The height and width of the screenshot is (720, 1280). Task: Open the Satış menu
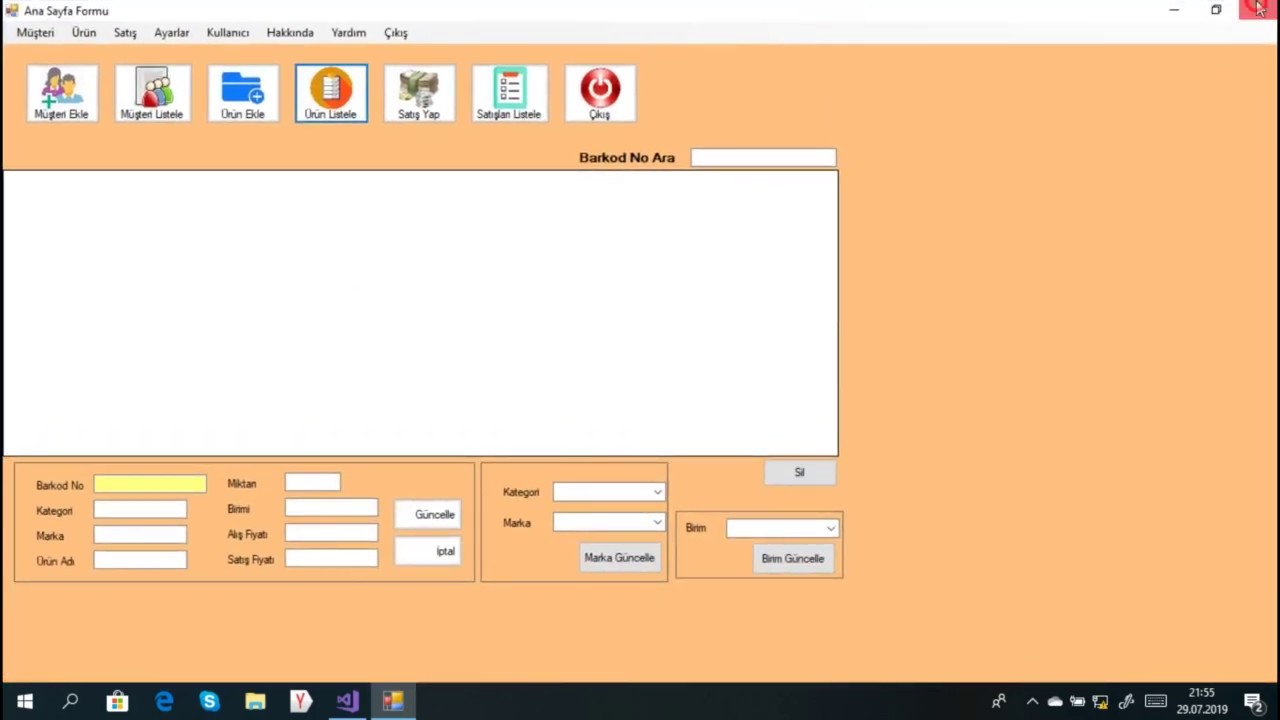tap(125, 32)
